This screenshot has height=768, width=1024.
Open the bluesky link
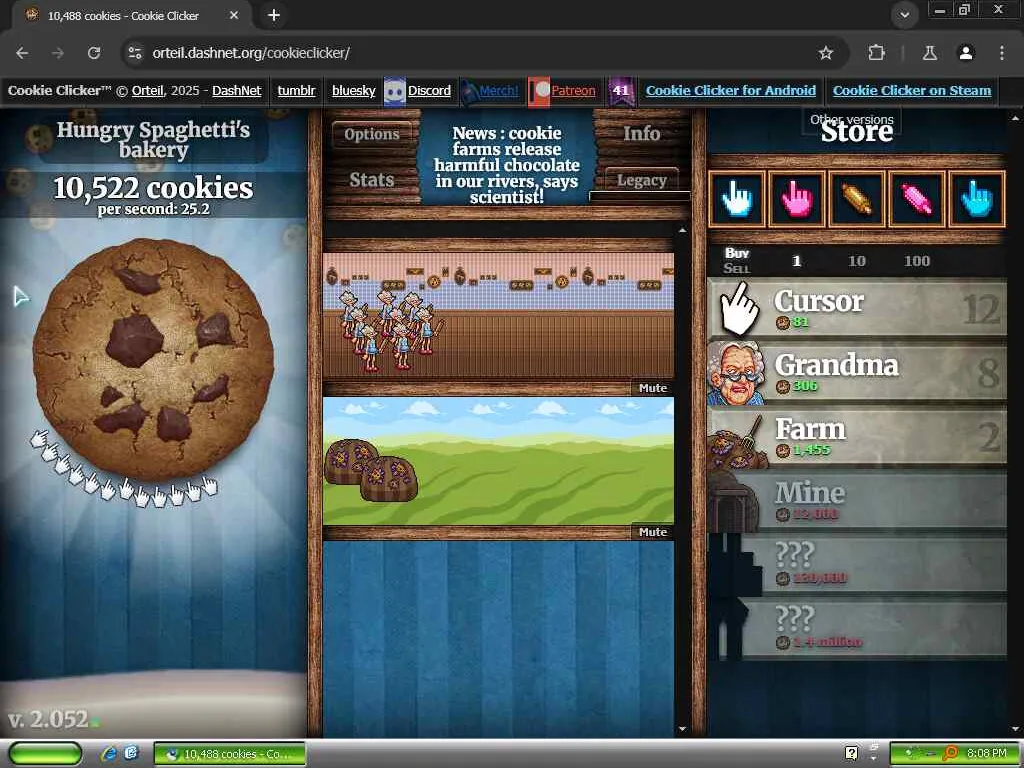[353, 91]
